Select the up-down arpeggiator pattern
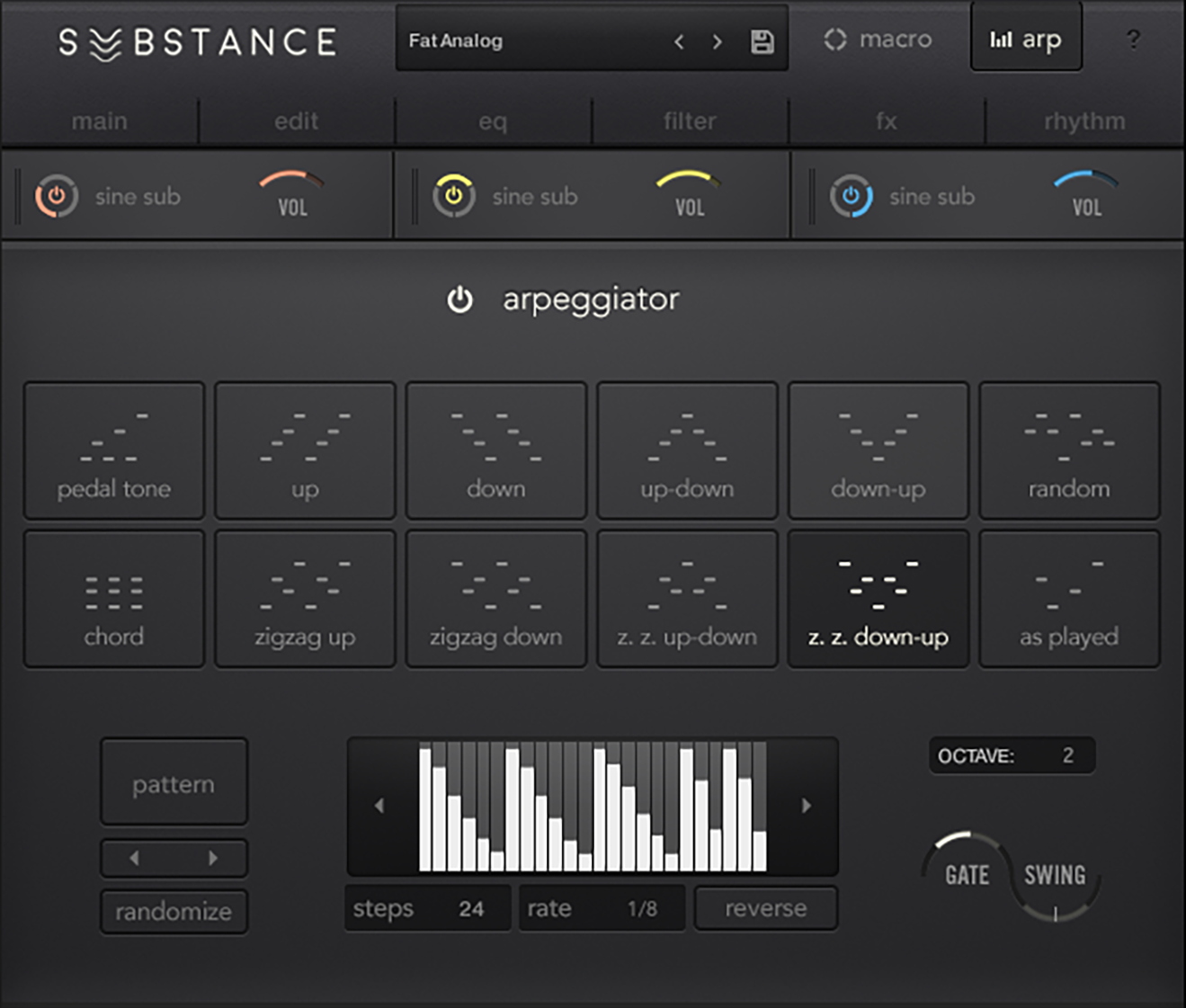This screenshot has height=1008, width=1186. [686, 450]
